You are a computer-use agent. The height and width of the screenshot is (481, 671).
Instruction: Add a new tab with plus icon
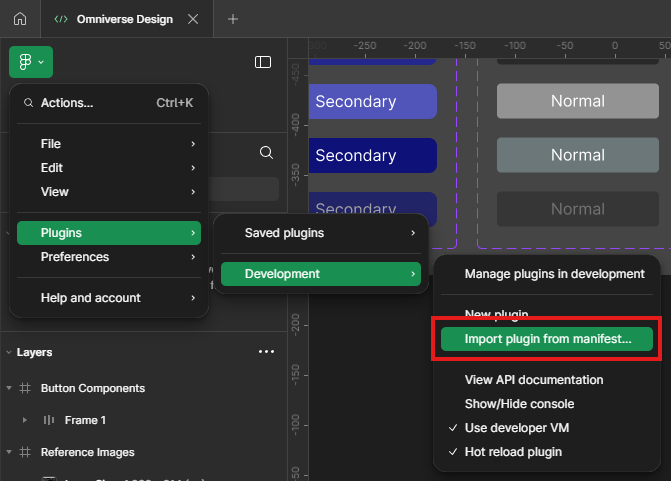tap(233, 19)
